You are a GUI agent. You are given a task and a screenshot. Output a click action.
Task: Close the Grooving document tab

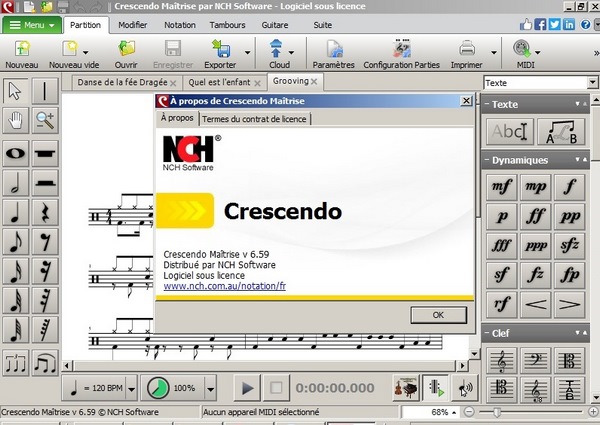coord(314,81)
